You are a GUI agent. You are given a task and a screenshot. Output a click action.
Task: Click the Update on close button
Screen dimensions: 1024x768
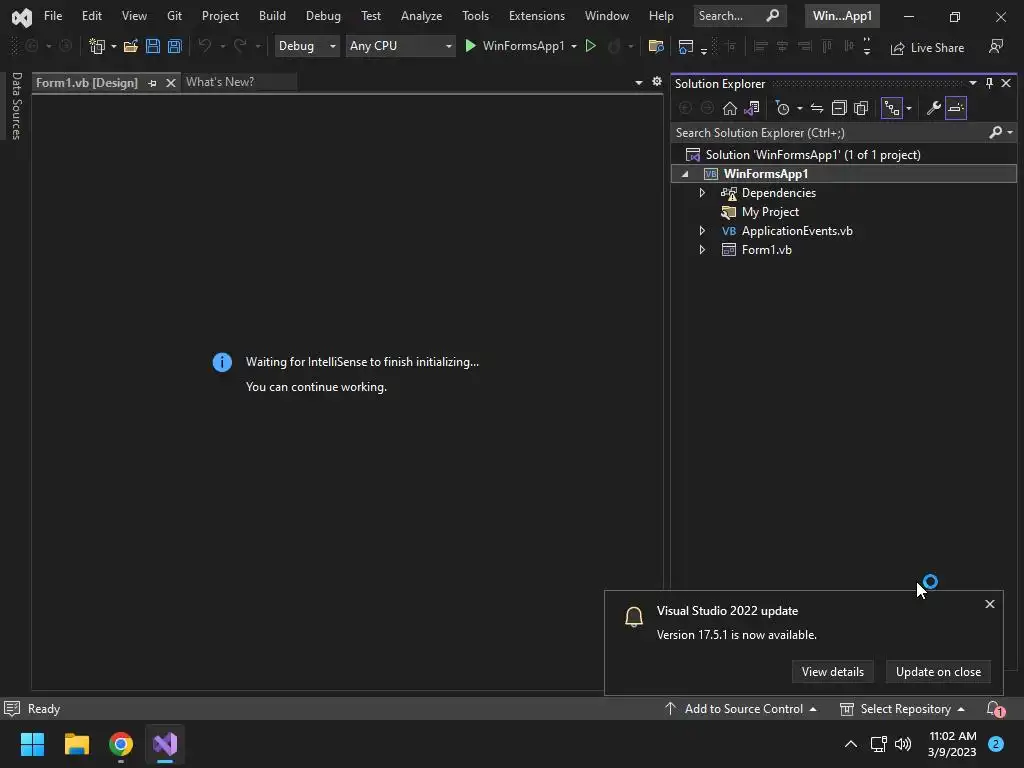(x=938, y=671)
